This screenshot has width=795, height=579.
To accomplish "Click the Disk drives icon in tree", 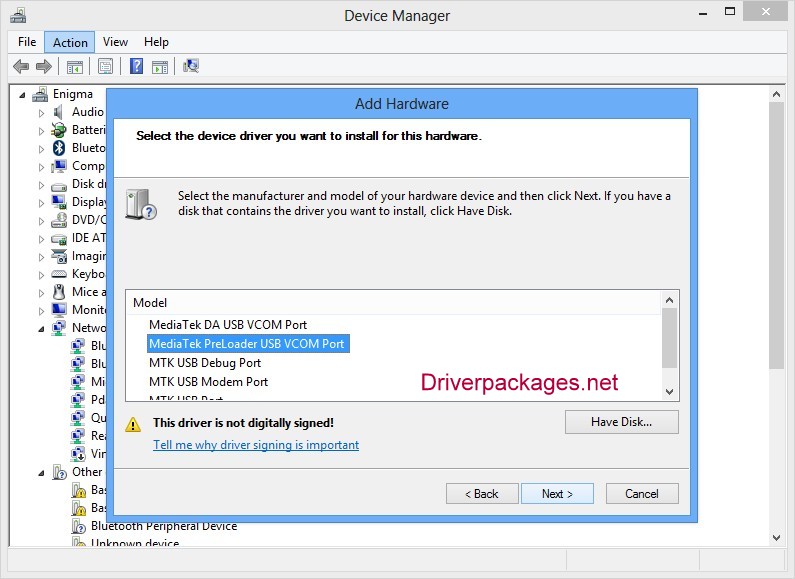I will 59,186.
